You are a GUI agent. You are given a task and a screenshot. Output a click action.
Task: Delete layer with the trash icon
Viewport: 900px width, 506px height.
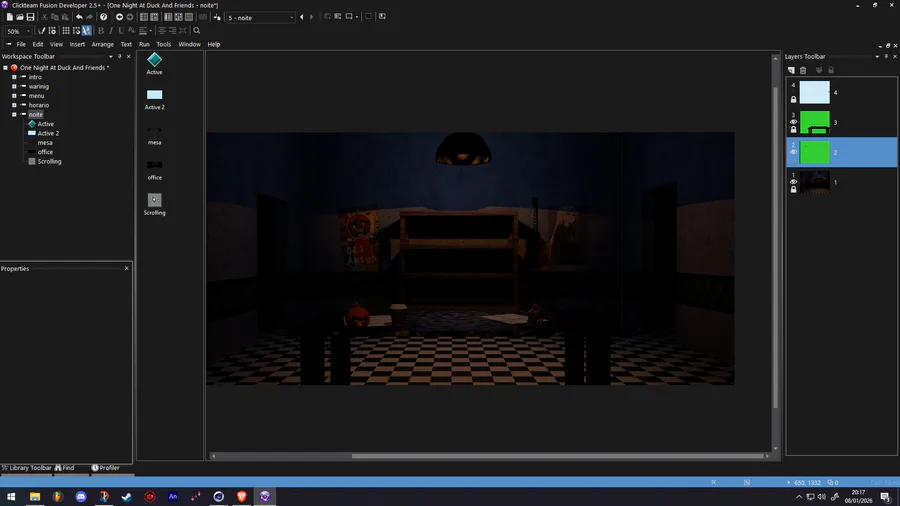[x=803, y=70]
